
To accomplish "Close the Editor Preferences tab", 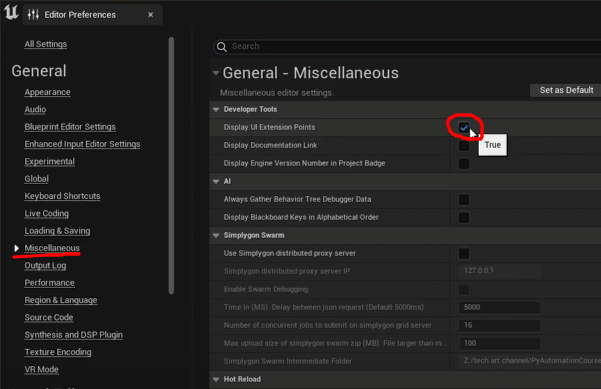I will coord(151,15).
